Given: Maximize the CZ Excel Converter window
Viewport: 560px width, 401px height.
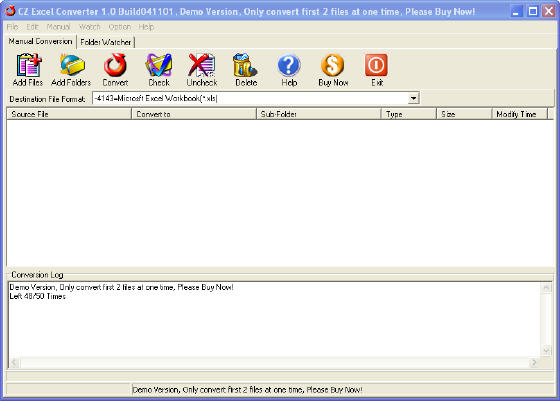Looking at the screenshot, I should coord(532,11).
